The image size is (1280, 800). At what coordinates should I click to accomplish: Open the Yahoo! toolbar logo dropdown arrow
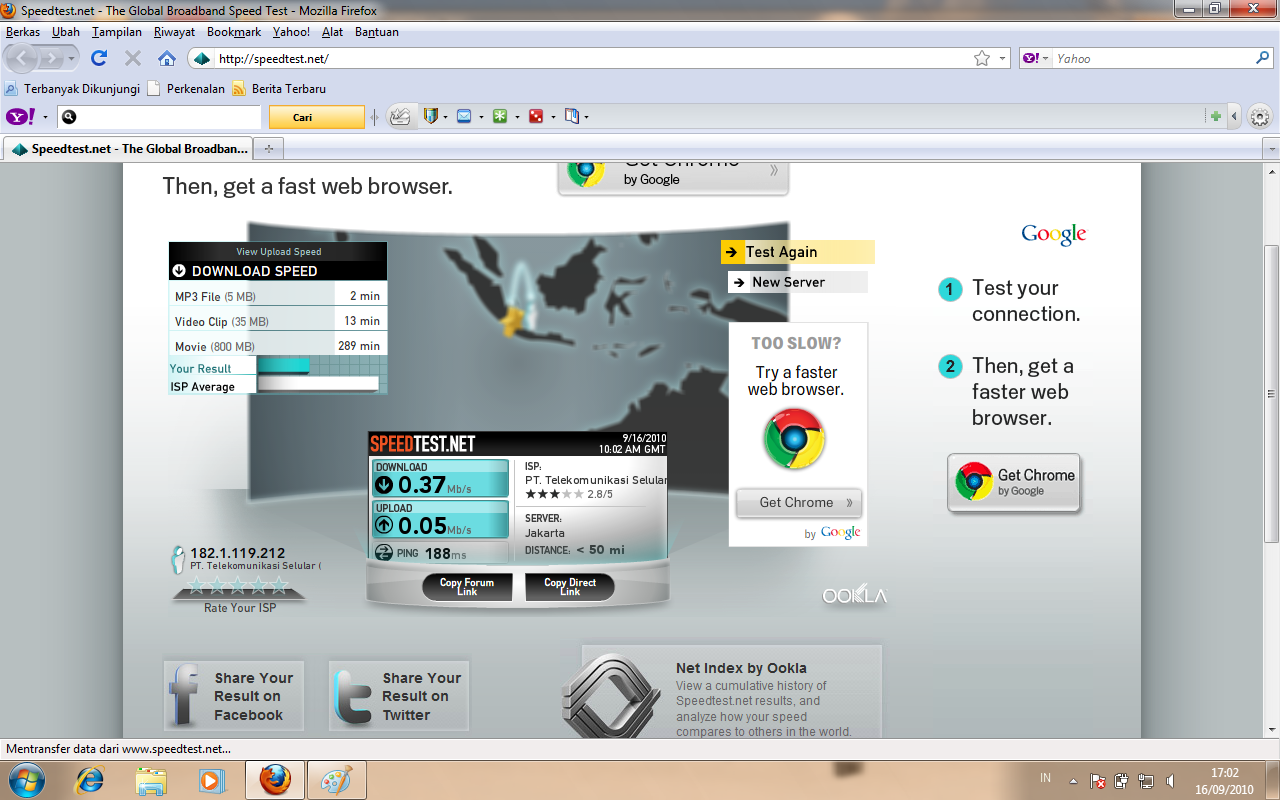pyautogui.click(x=45, y=117)
